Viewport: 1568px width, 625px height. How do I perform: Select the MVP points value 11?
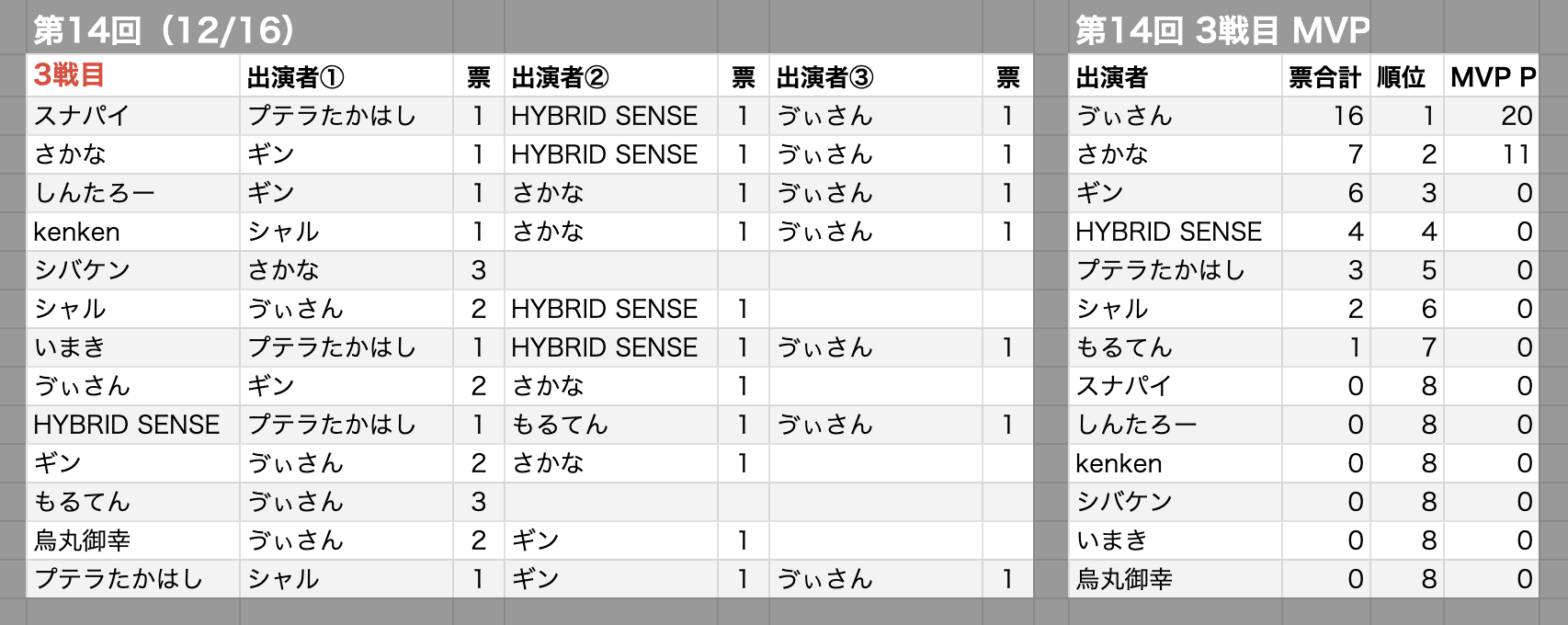pyautogui.click(x=1516, y=154)
